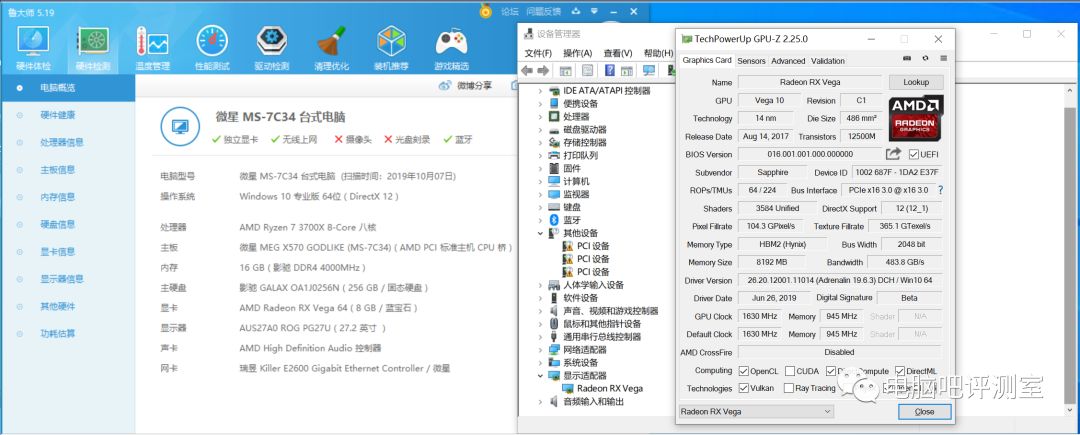Expand the 磁盘驱动器 disk drives node
Screen dimensions: 1080x435
541,129
